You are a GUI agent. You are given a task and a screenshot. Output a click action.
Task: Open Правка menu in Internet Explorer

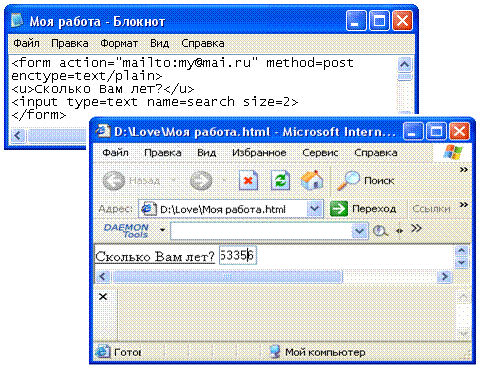click(x=163, y=153)
